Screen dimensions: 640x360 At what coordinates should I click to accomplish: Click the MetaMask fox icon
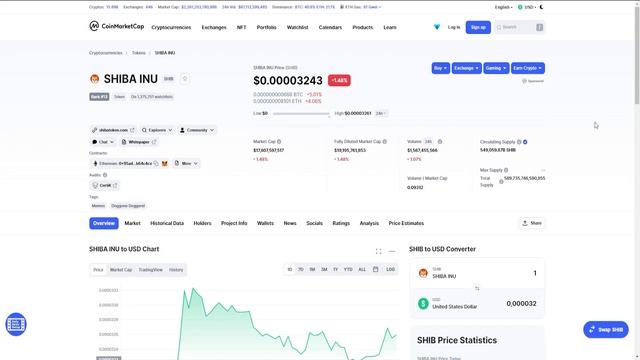coord(164,163)
